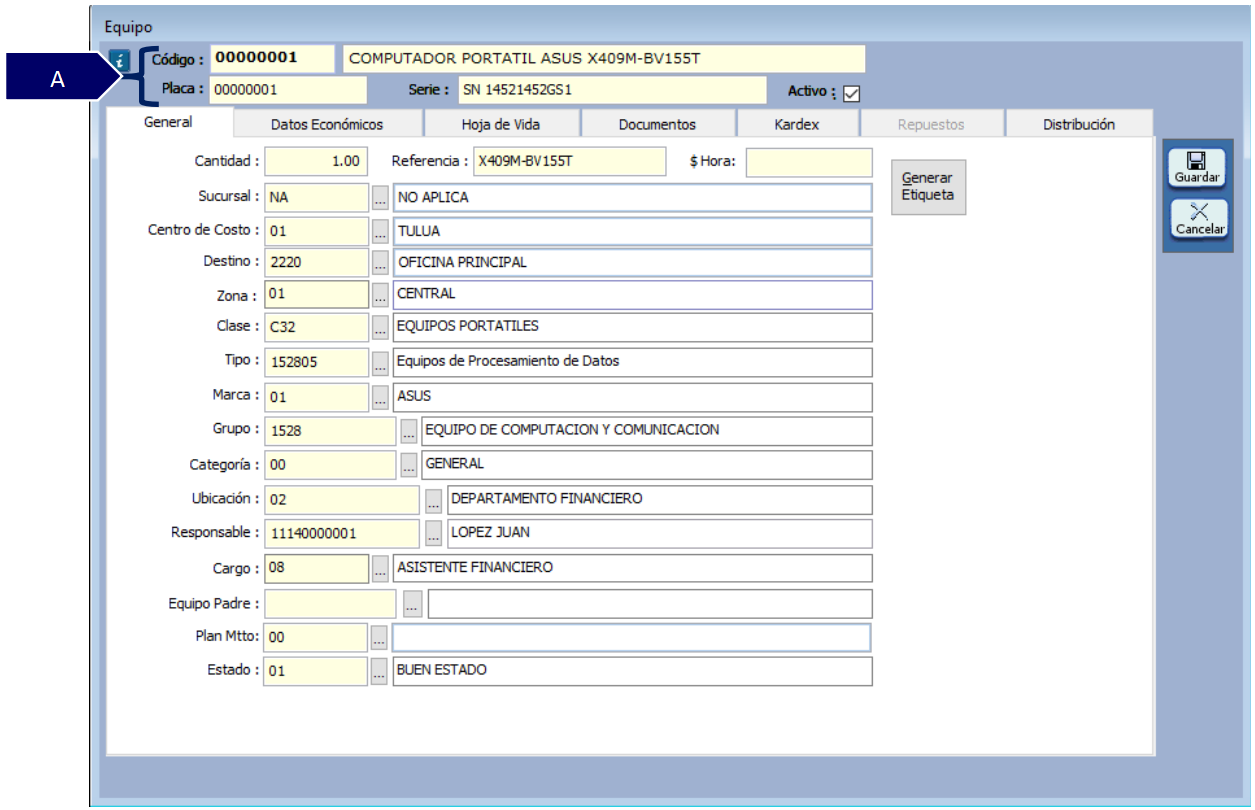Click Equipos de Procesamiento de Datos text
The height and width of the screenshot is (810, 1255).
[508, 361]
